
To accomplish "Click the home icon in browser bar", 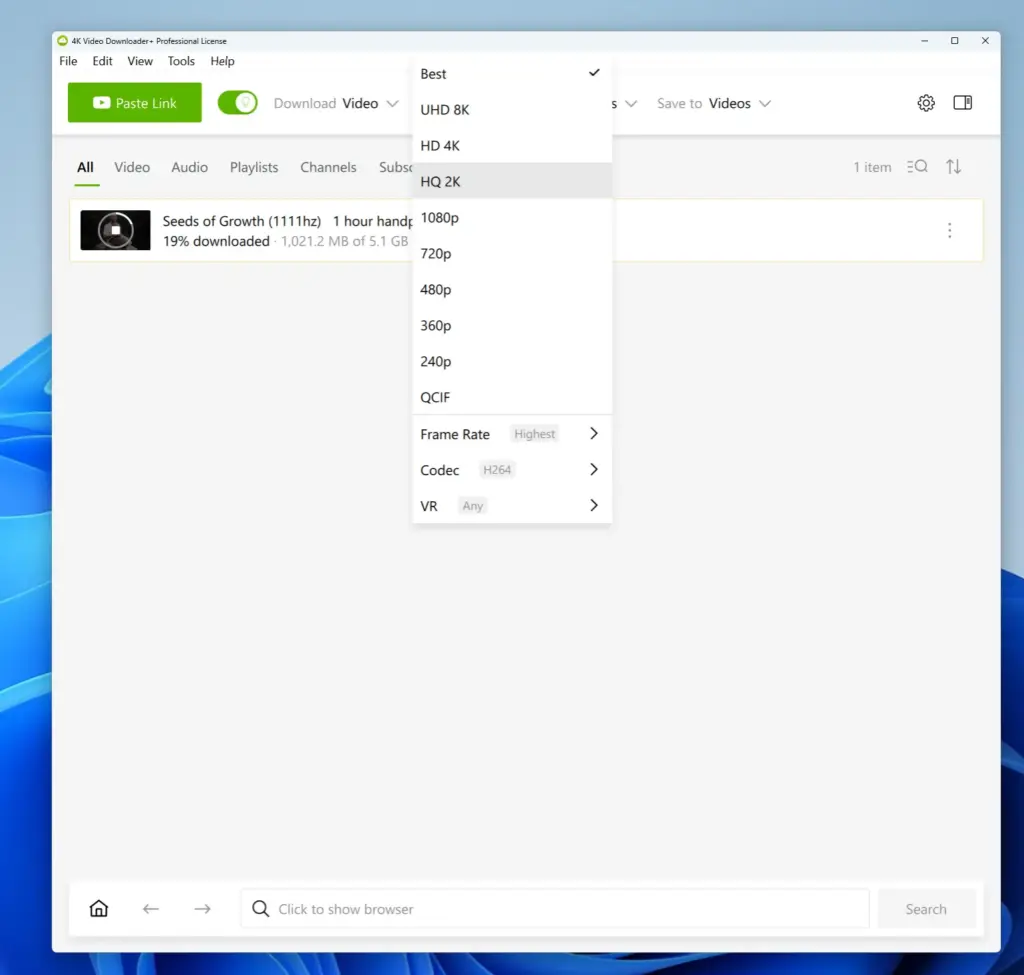I will [x=99, y=908].
